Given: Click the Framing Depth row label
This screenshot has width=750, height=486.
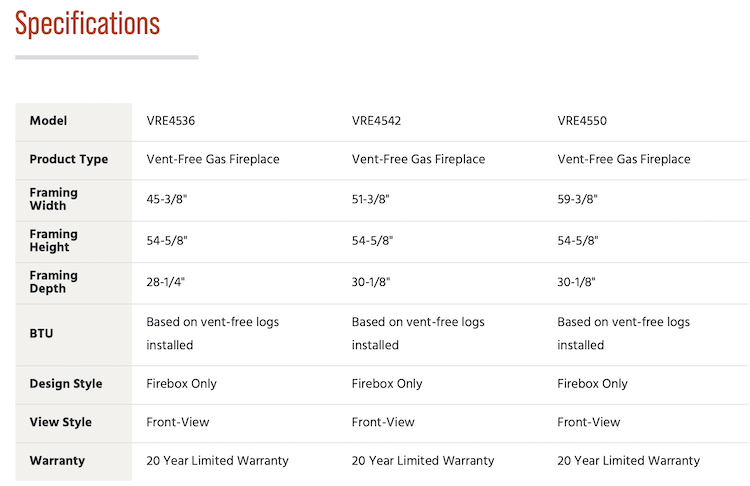Looking at the screenshot, I should (53, 281).
